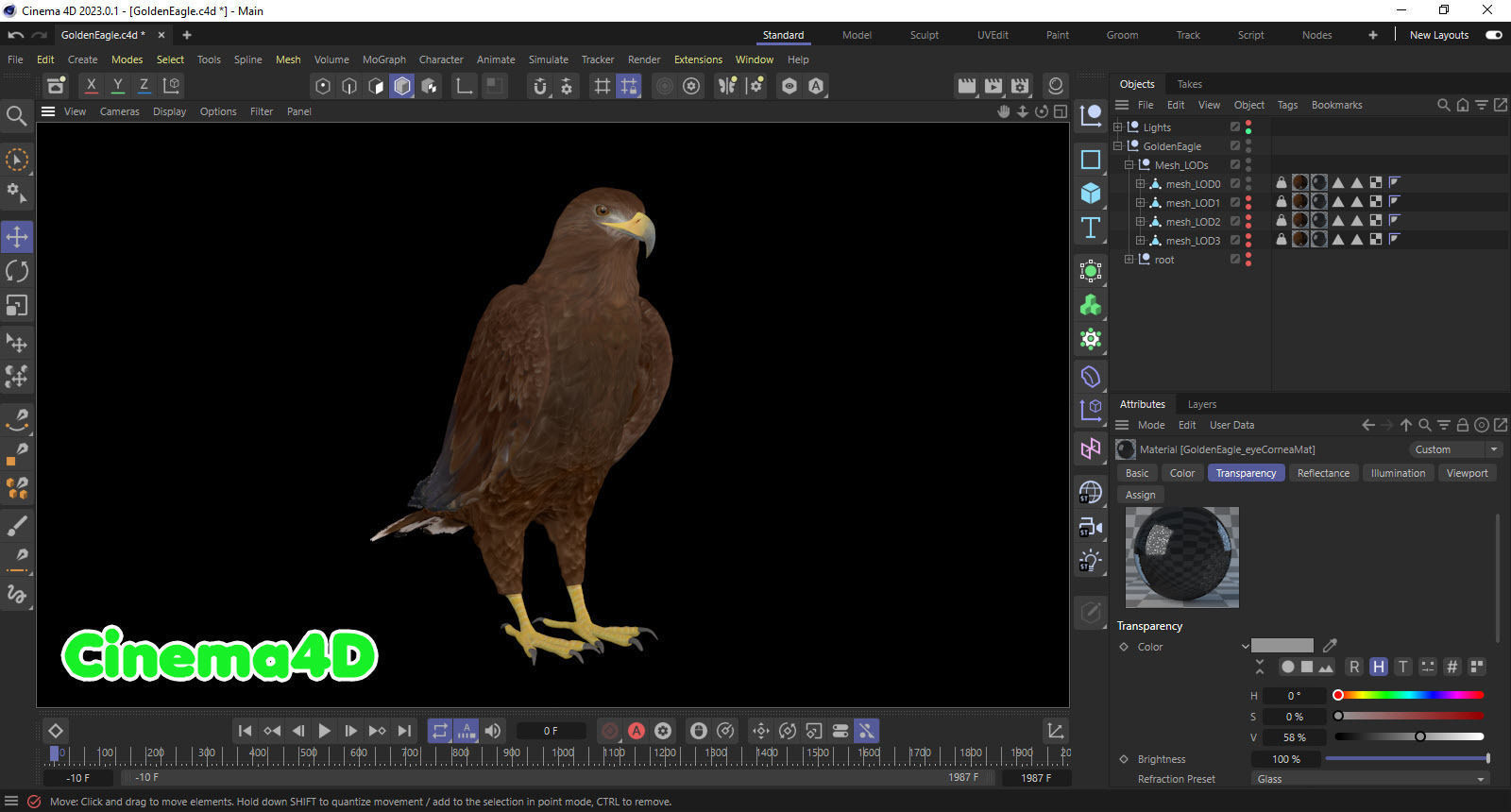Open the Refraction Preset Glass dropdown
Image resolution: width=1511 pixels, height=812 pixels.
tap(1369, 779)
